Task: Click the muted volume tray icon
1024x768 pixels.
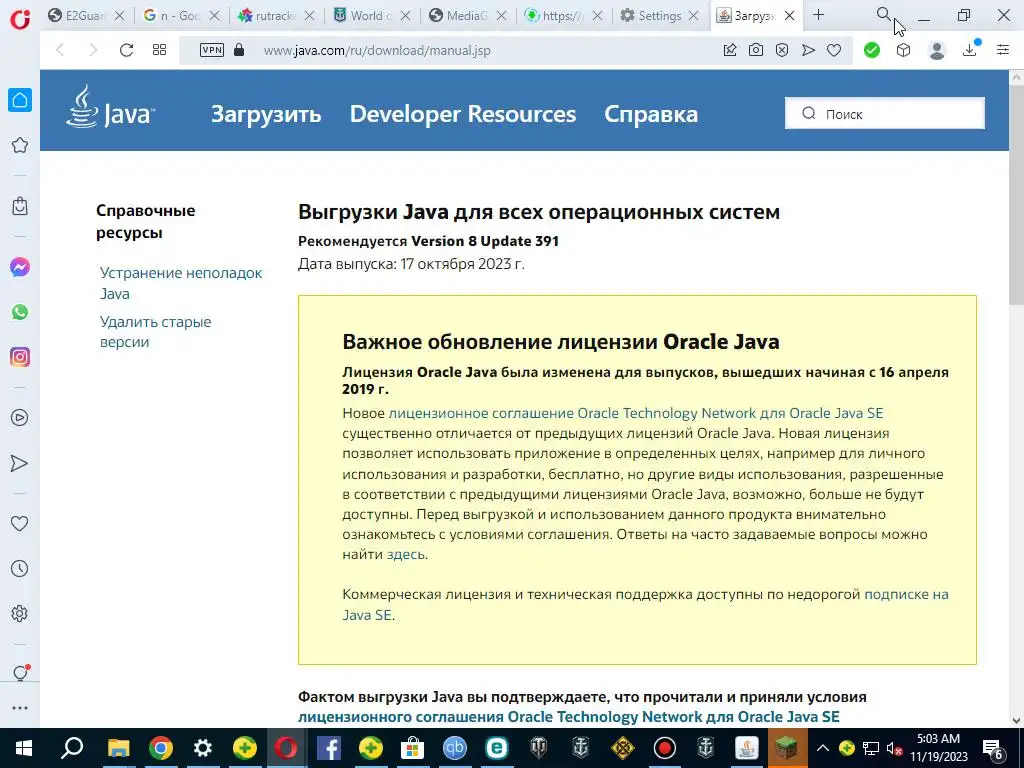Action: coord(894,748)
